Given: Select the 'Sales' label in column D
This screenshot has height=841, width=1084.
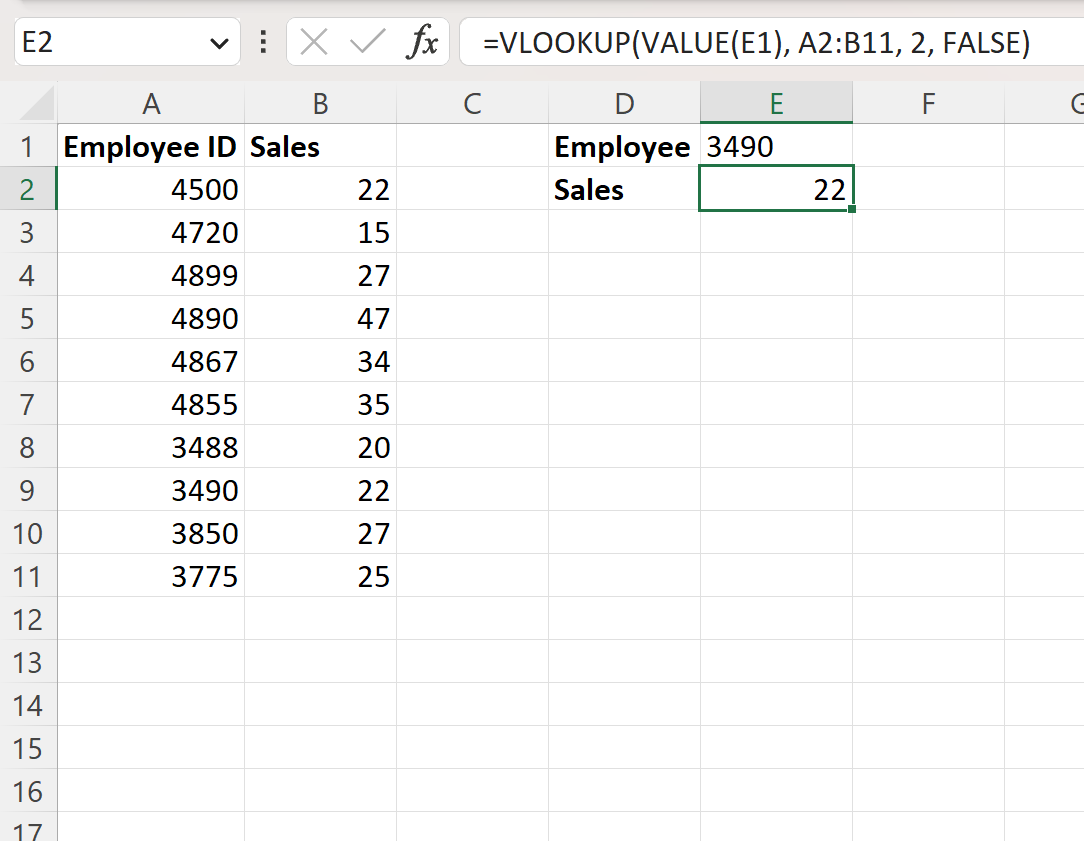Looking at the screenshot, I should coord(624,189).
